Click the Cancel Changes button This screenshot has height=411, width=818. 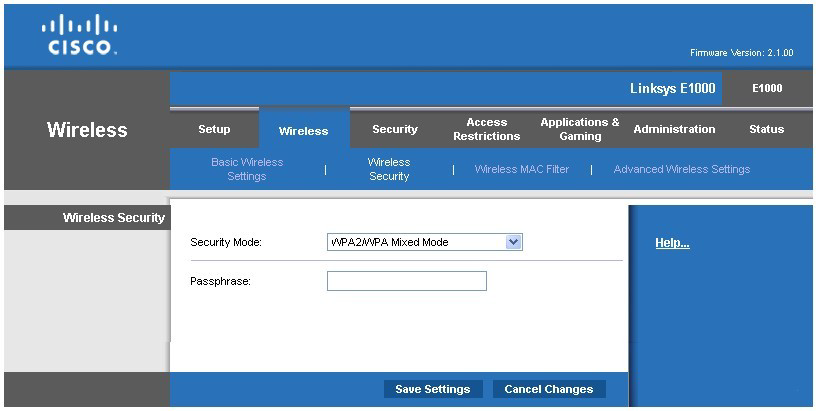pos(548,389)
